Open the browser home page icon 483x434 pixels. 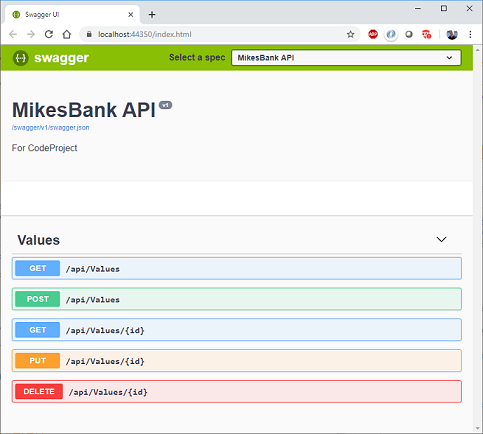[x=67, y=34]
